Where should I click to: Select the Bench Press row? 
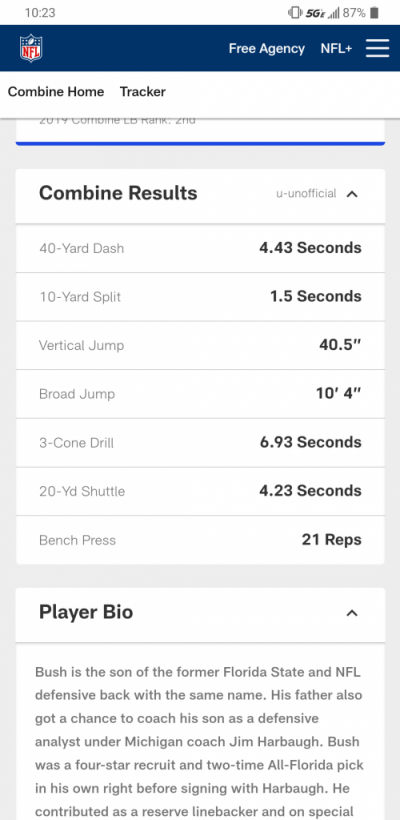point(200,540)
